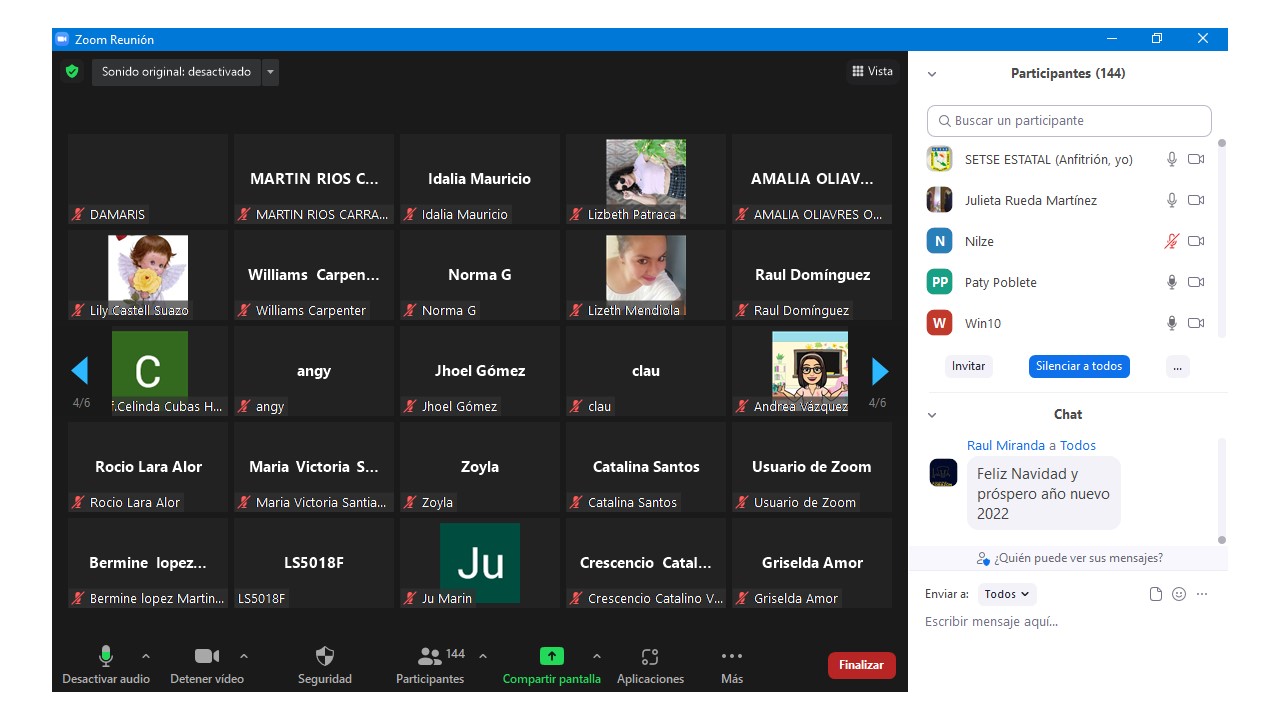Click Nilze blue N avatar
The width and height of the screenshot is (1280, 720).
pyautogui.click(x=939, y=241)
